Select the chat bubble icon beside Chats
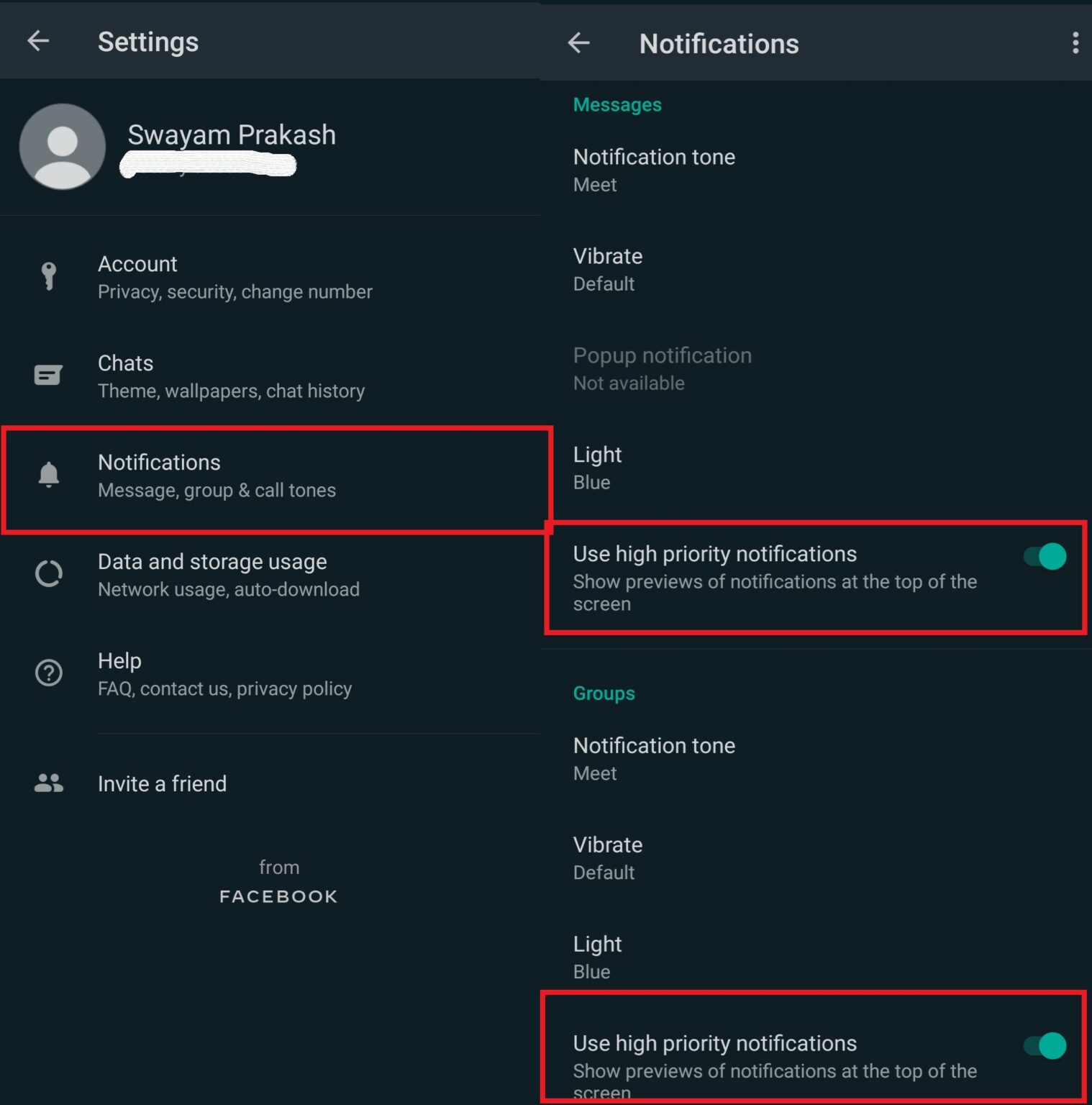Screen dimensions: 1092x1105 [x=48, y=375]
